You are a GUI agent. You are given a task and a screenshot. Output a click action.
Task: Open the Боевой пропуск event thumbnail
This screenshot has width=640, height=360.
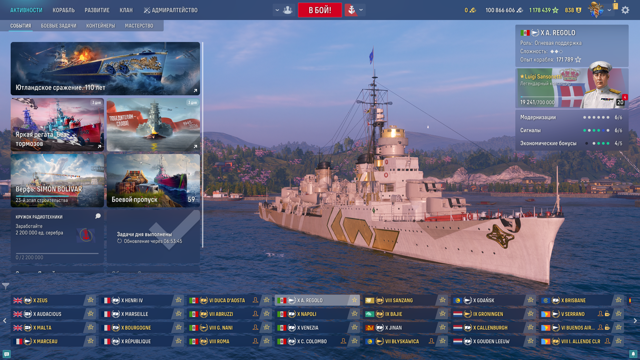tap(153, 180)
